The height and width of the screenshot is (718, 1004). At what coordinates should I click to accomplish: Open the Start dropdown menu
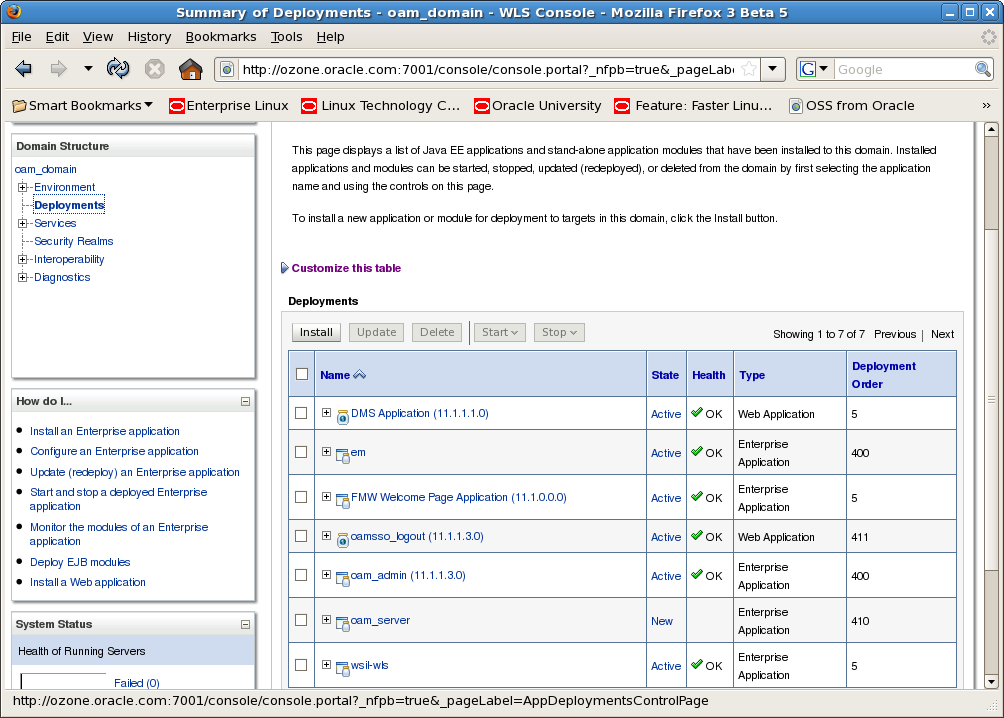point(499,332)
